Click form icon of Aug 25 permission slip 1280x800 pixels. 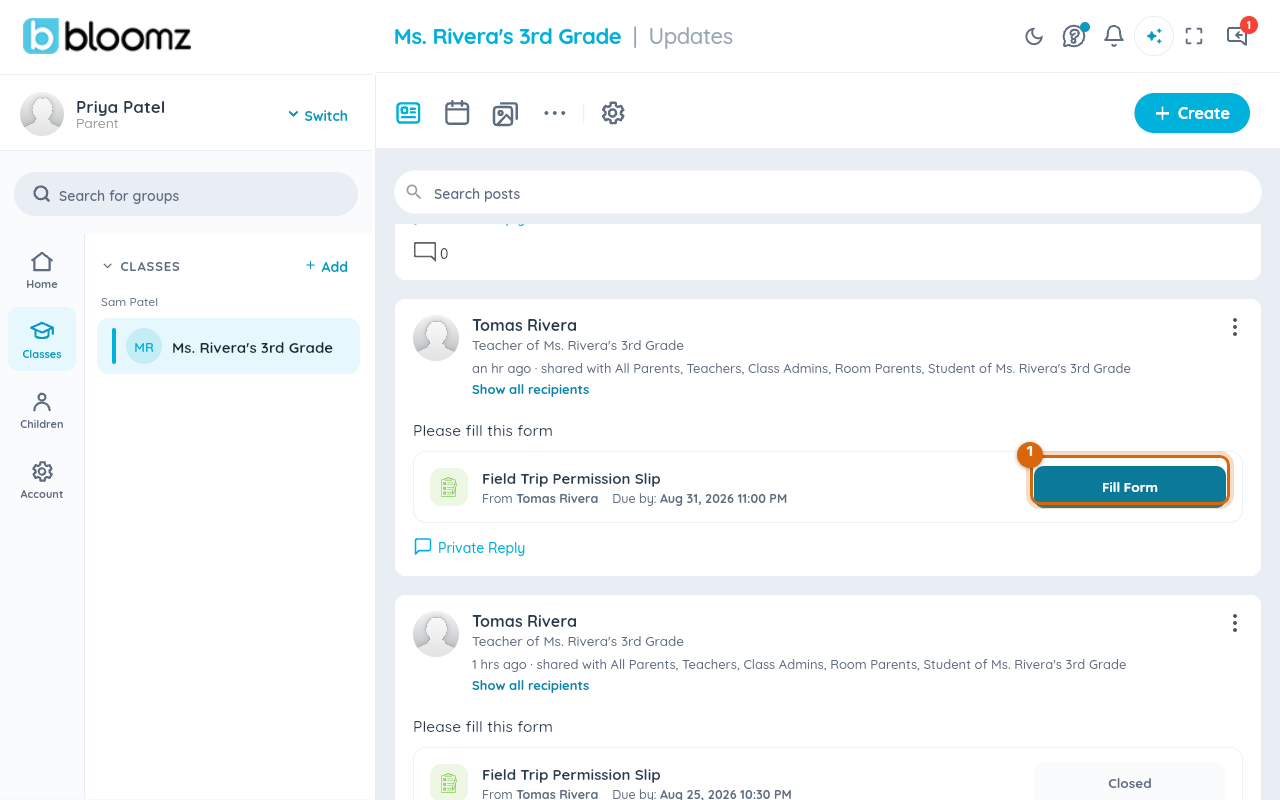click(449, 781)
